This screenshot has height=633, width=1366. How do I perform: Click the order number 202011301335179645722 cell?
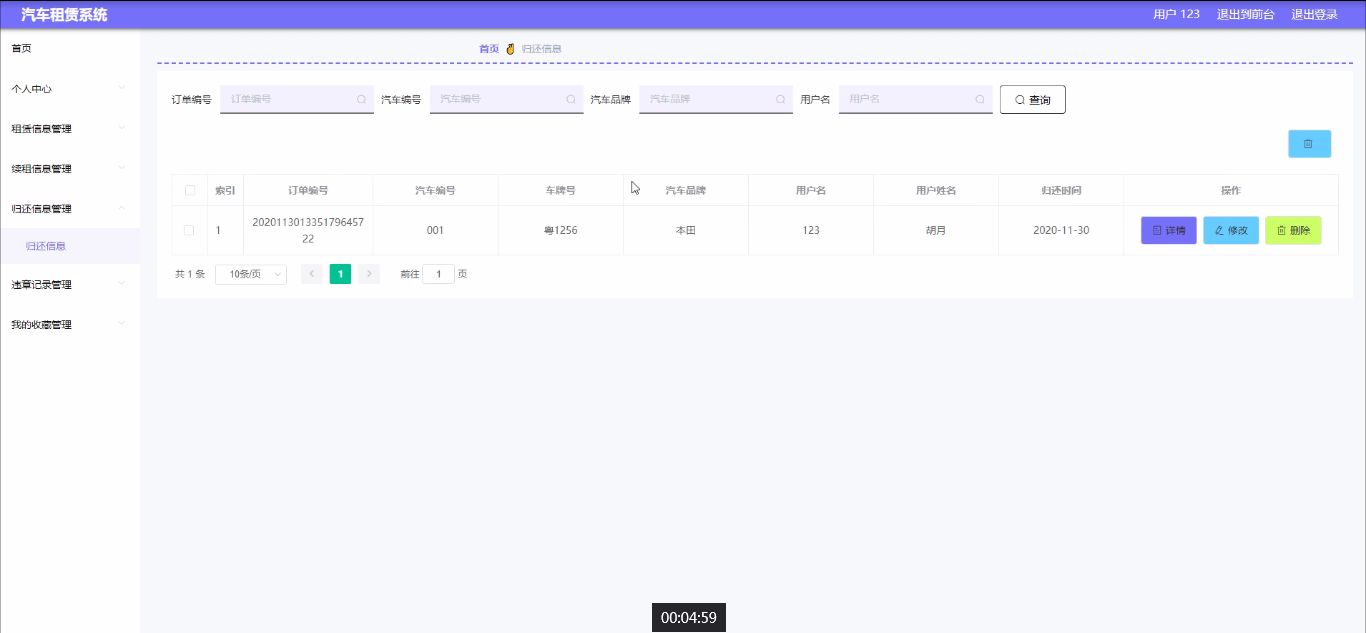click(308, 230)
